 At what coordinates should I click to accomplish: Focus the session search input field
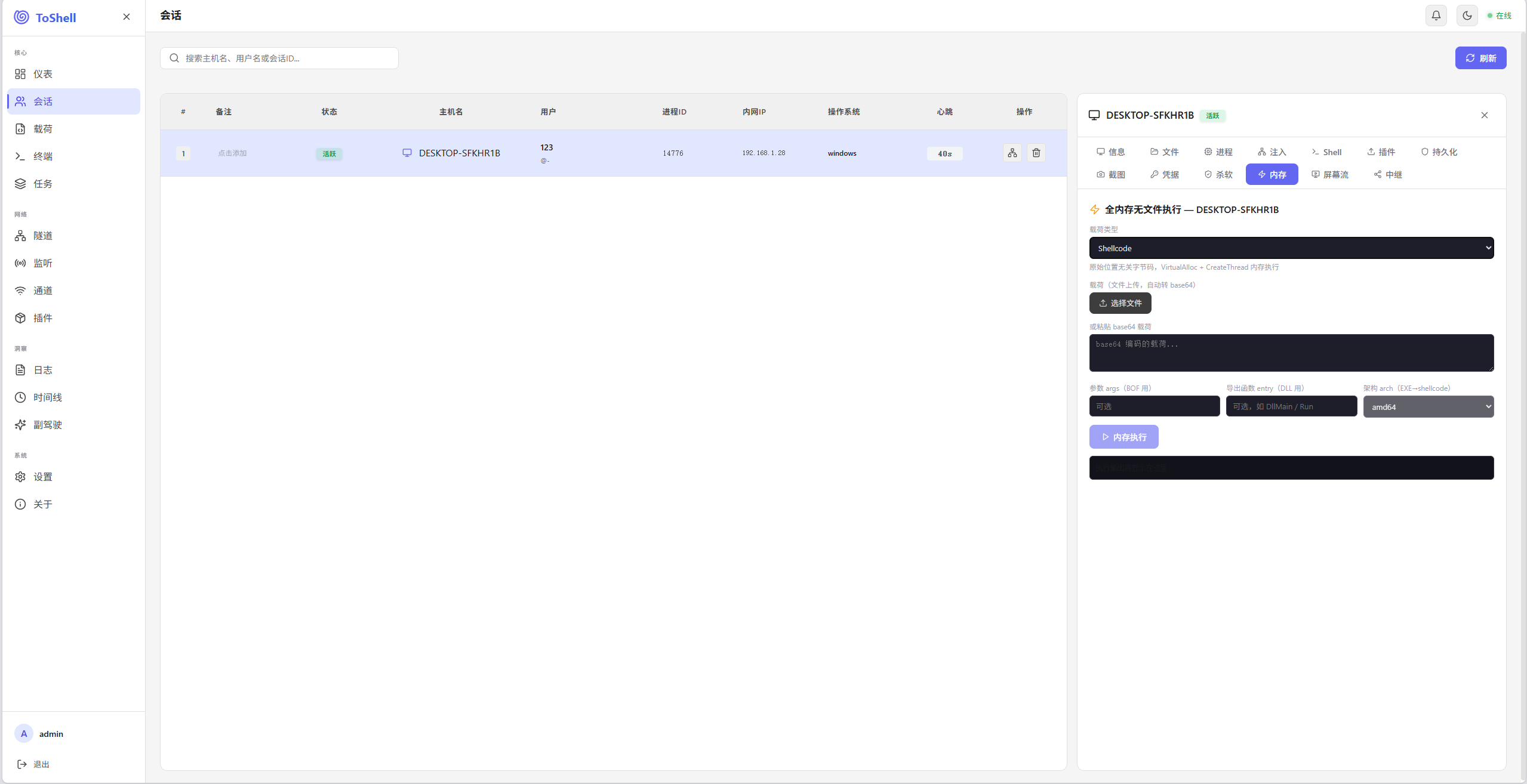(279, 58)
